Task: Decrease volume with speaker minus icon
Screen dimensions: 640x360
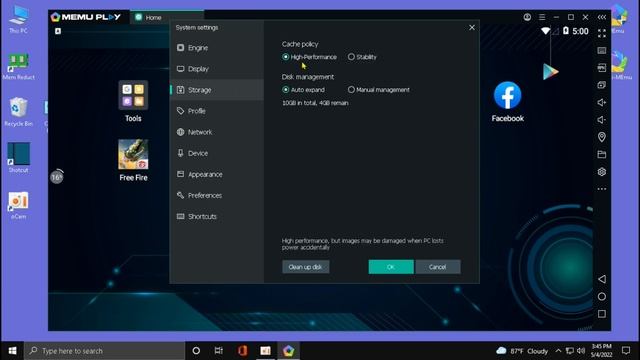Action: (602, 120)
